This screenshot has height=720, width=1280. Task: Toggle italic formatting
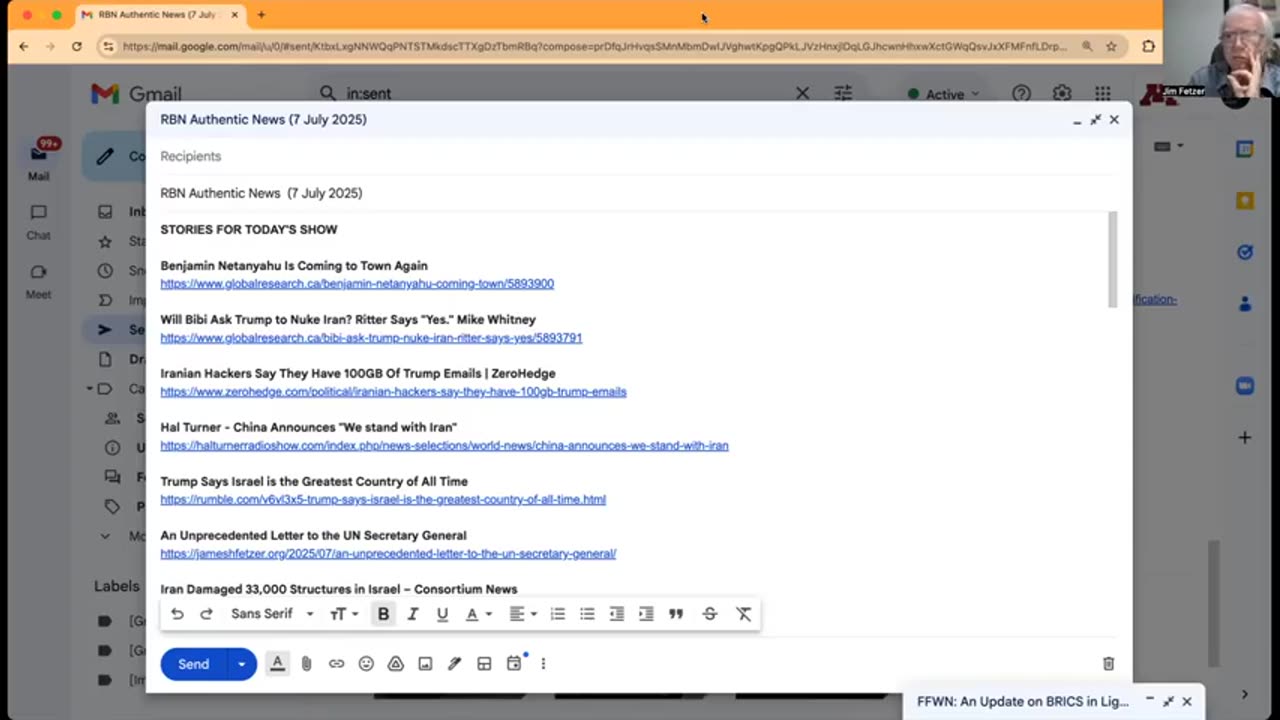tap(412, 614)
